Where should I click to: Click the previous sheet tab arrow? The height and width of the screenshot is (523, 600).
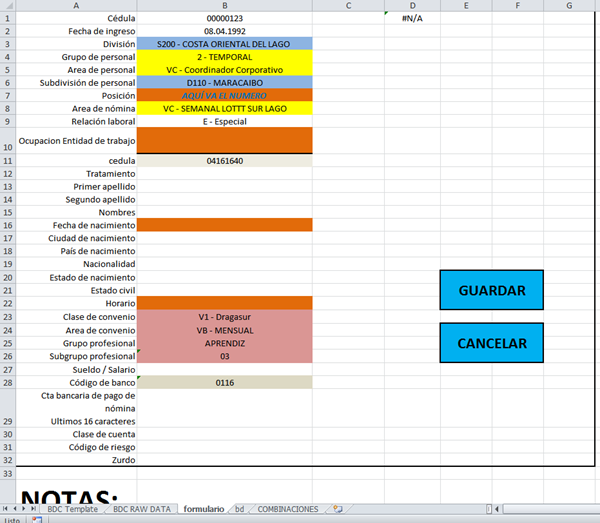pos(15,509)
